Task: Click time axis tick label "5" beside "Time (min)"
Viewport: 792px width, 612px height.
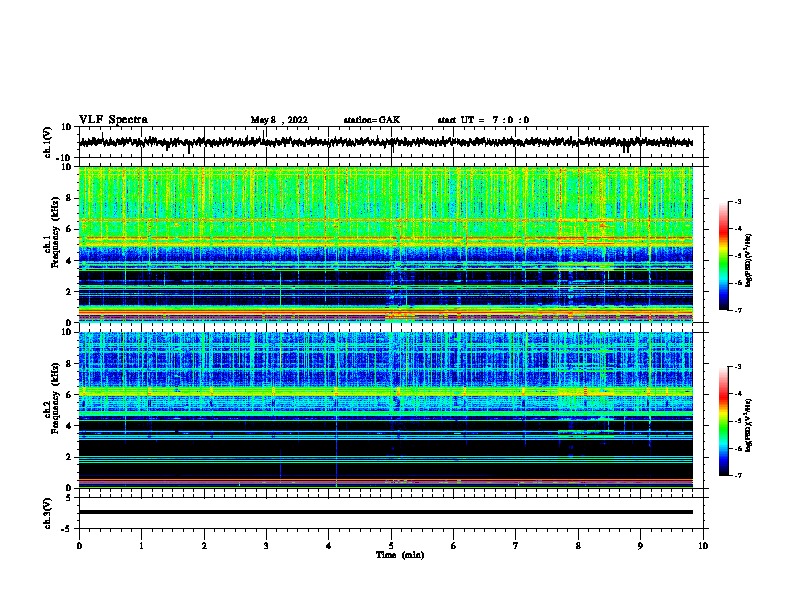Action: click(391, 546)
